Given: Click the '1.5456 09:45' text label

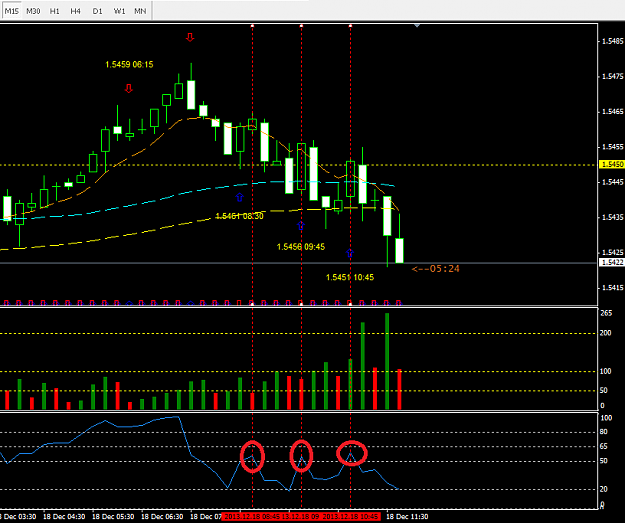Looking at the screenshot, I should click(301, 247).
